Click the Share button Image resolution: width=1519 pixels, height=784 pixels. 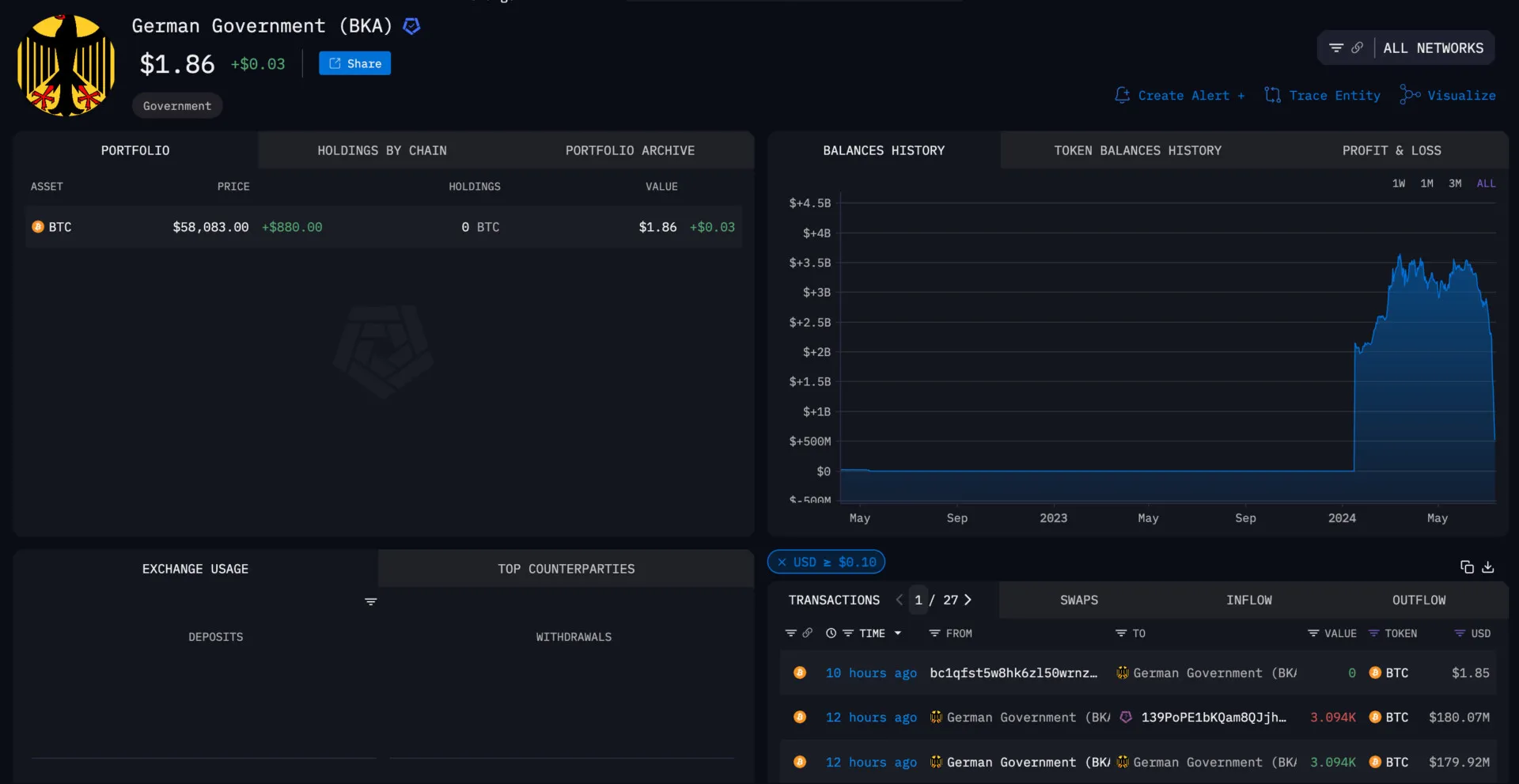[x=354, y=63]
